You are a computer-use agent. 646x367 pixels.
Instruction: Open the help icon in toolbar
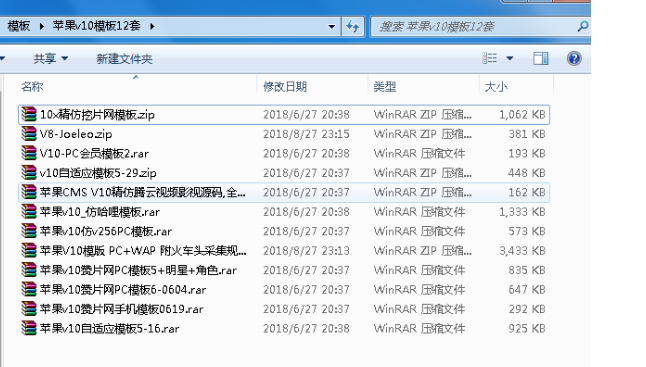click(x=574, y=58)
